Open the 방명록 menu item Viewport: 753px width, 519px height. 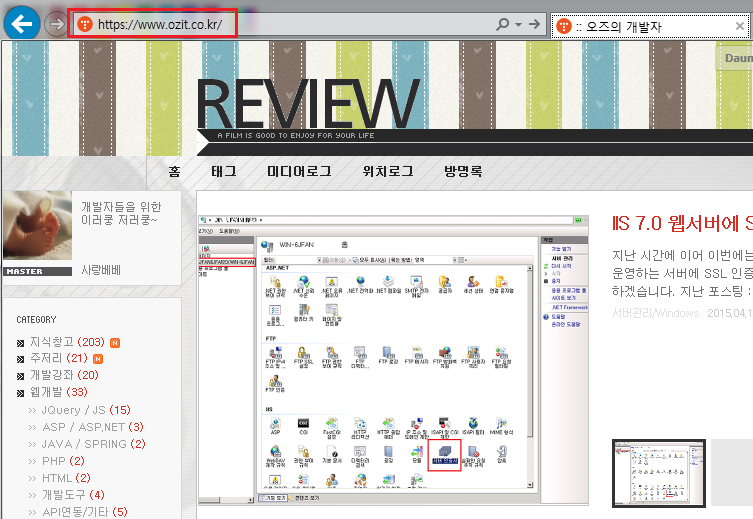coord(463,171)
